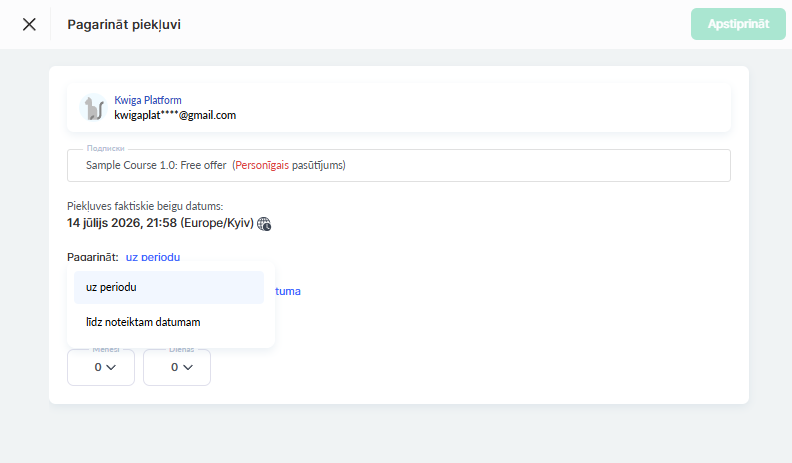The image size is (792, 463).
Task: Click the globe timezone icon
Action: coord(264,224)
